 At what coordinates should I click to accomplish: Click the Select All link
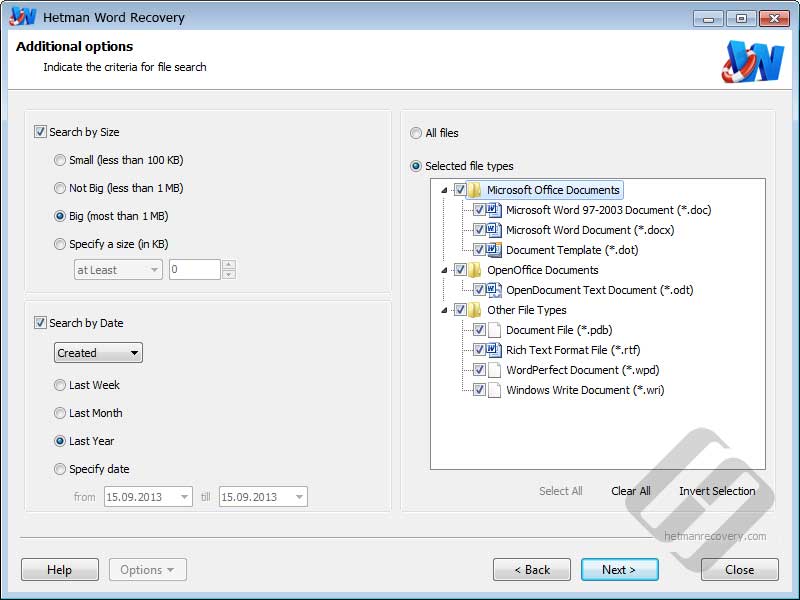[x=561, y=491]
